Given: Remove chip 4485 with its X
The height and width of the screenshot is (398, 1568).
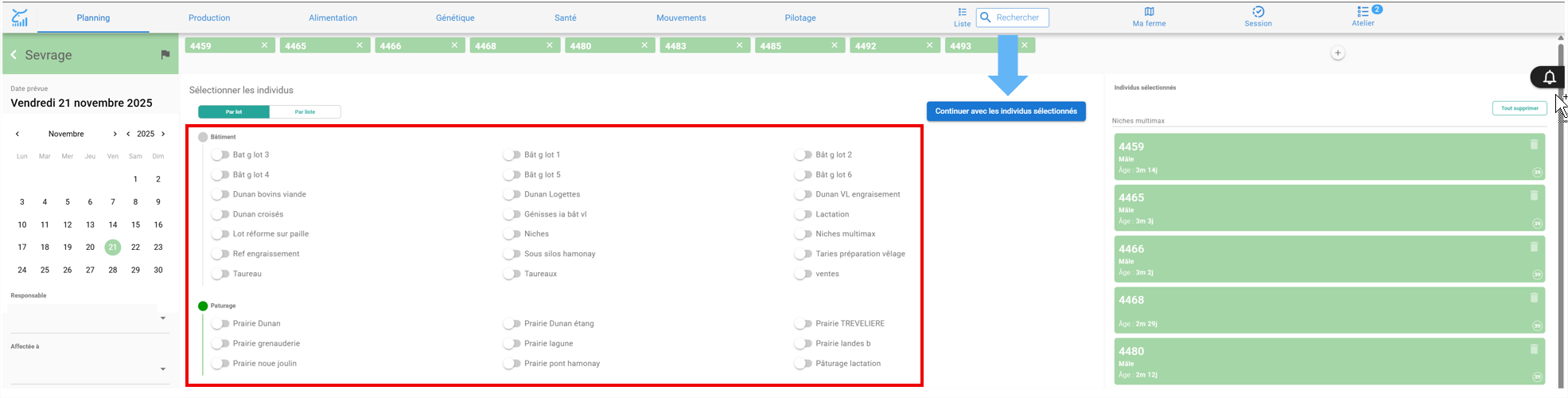Looking at the screenshot, I should [835, 45].
